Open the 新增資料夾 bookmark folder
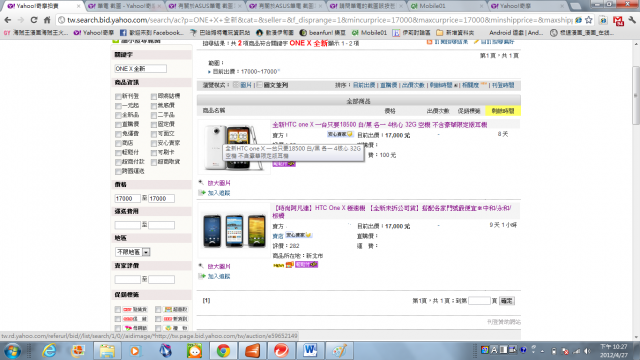The image size is (640, 360). 455,32
